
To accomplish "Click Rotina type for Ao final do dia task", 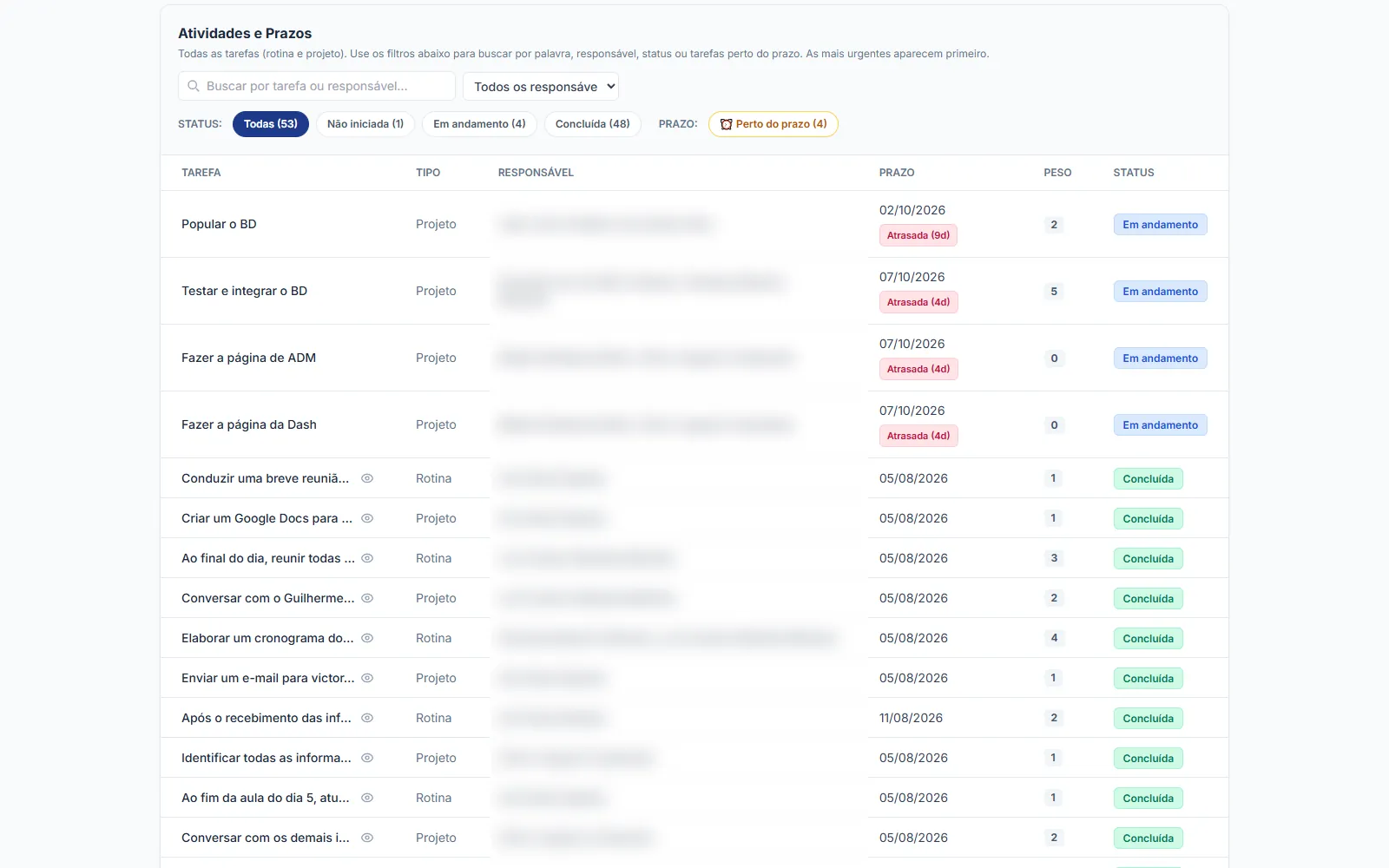I will (x=433, y=558).
